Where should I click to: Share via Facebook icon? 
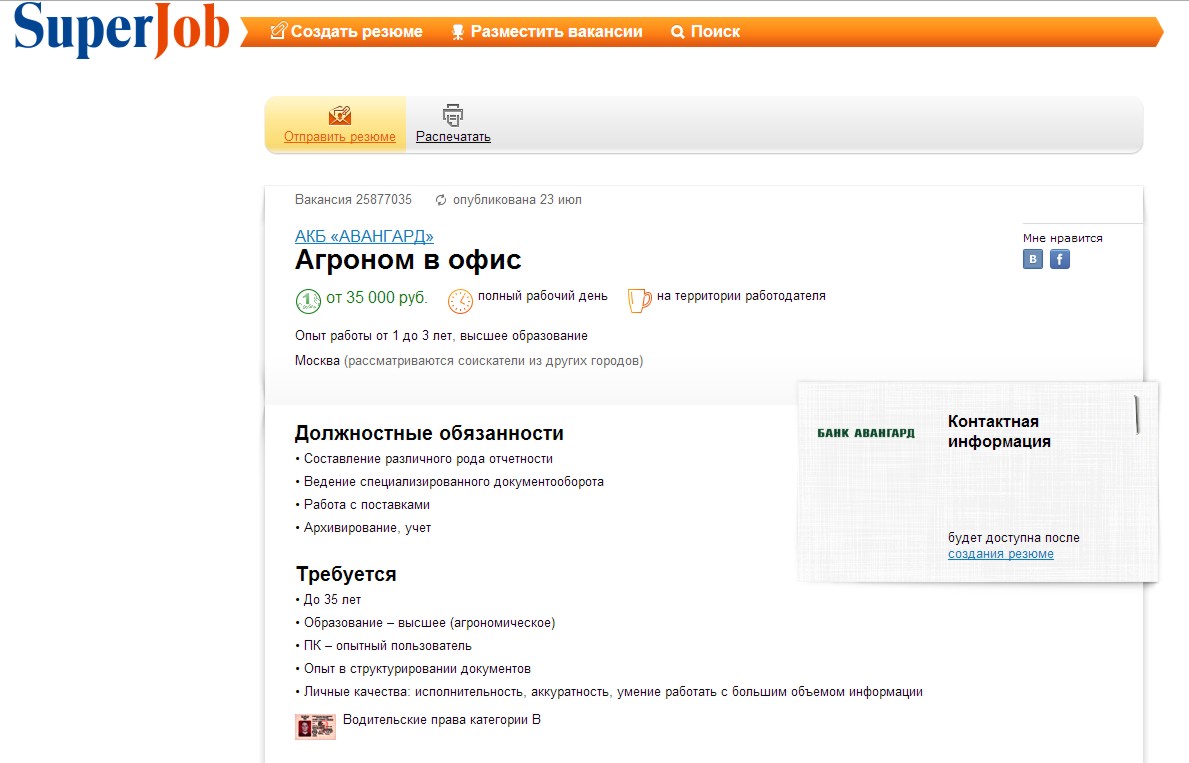click(1060, 259)
